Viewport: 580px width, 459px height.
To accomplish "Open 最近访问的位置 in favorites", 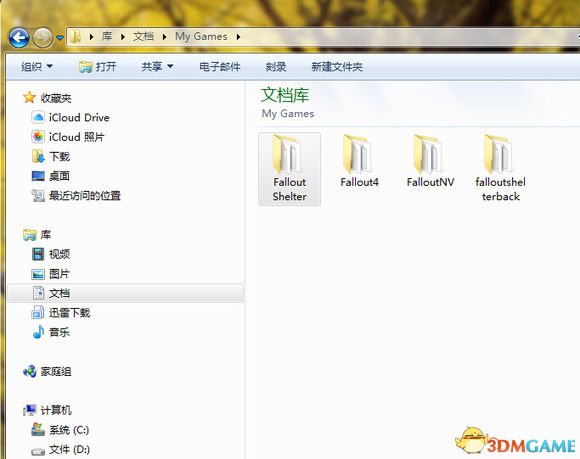I will 76,195.
